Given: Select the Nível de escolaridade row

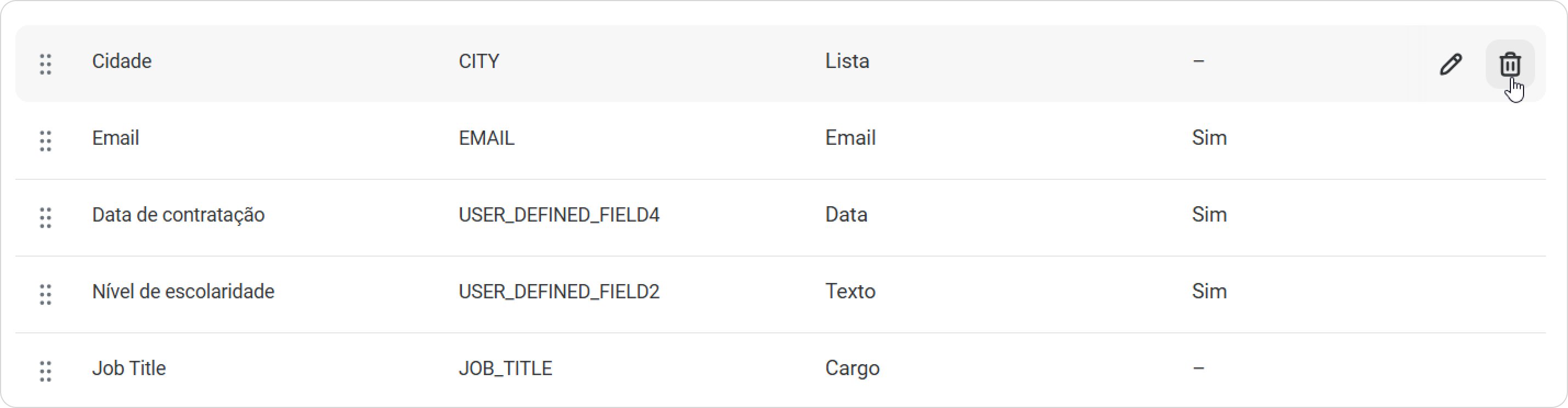Looking at the screenshot, I should 780,294.
